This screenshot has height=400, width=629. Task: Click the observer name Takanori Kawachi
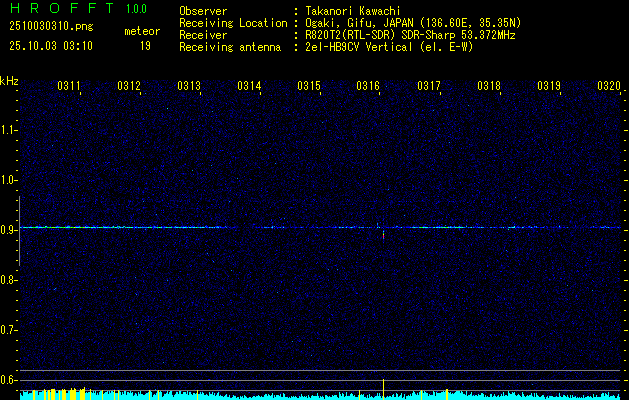(353, 11)
